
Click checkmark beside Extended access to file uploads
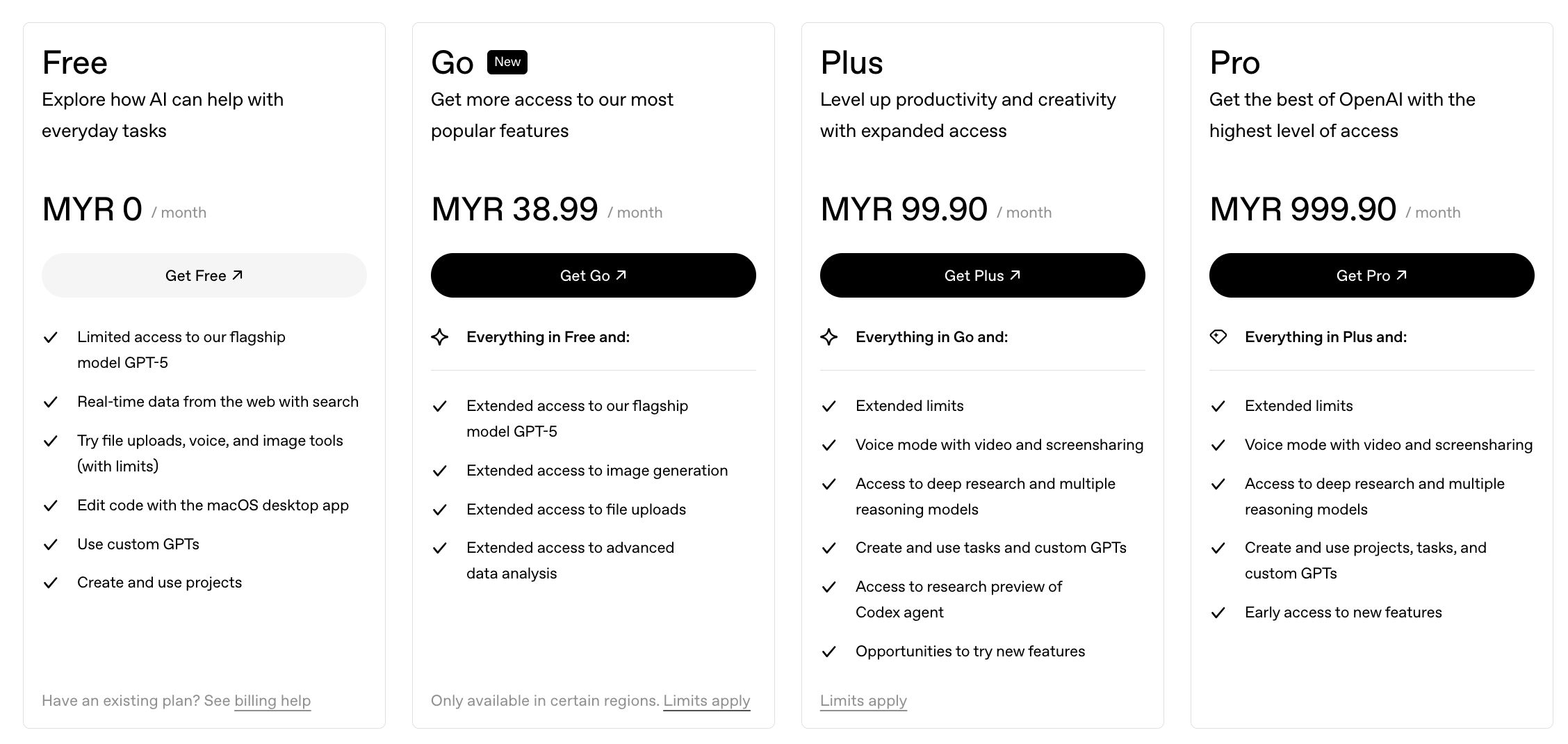[x=440, y=510]
